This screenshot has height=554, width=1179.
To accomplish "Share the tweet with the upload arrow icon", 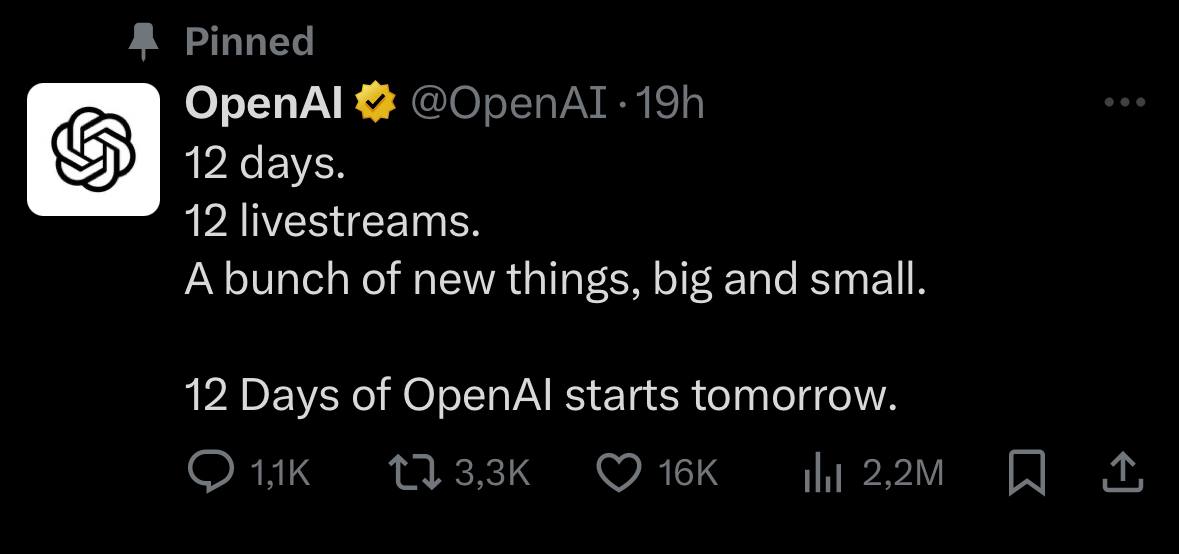I will tap(1121, 473).
